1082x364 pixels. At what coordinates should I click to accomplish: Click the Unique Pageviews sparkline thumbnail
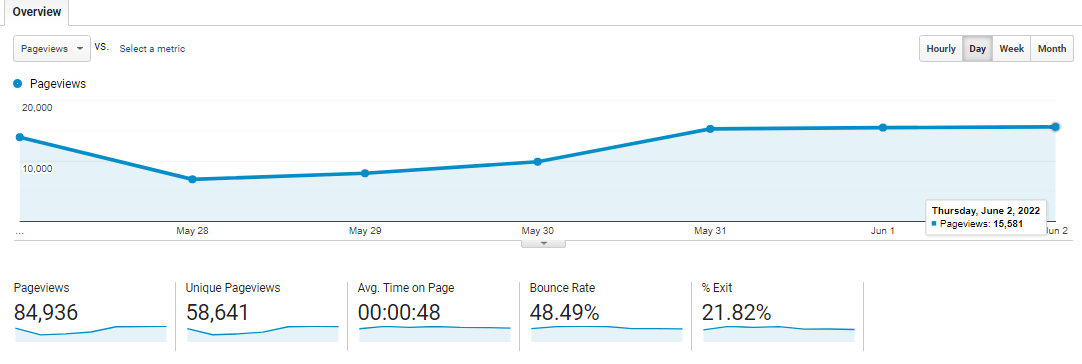(x=262, y=334)
